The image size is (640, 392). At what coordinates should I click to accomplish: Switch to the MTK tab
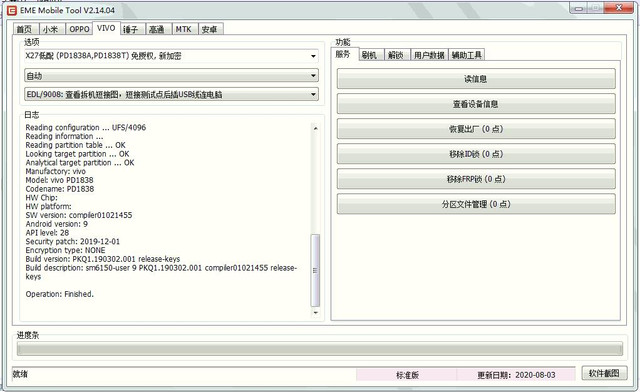(x=185, y=29)
